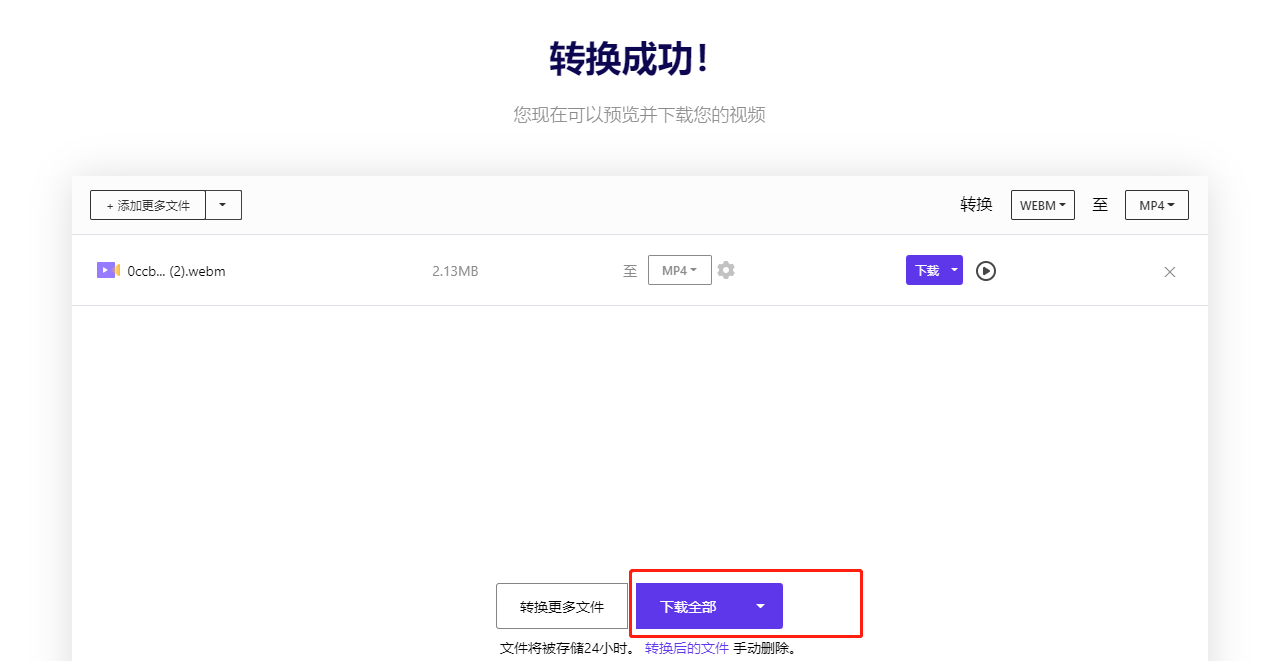The width and height of the screenshot is (1277, 661).
Task: Open settings gear for the webm file
Action: (x=726, y=270)
